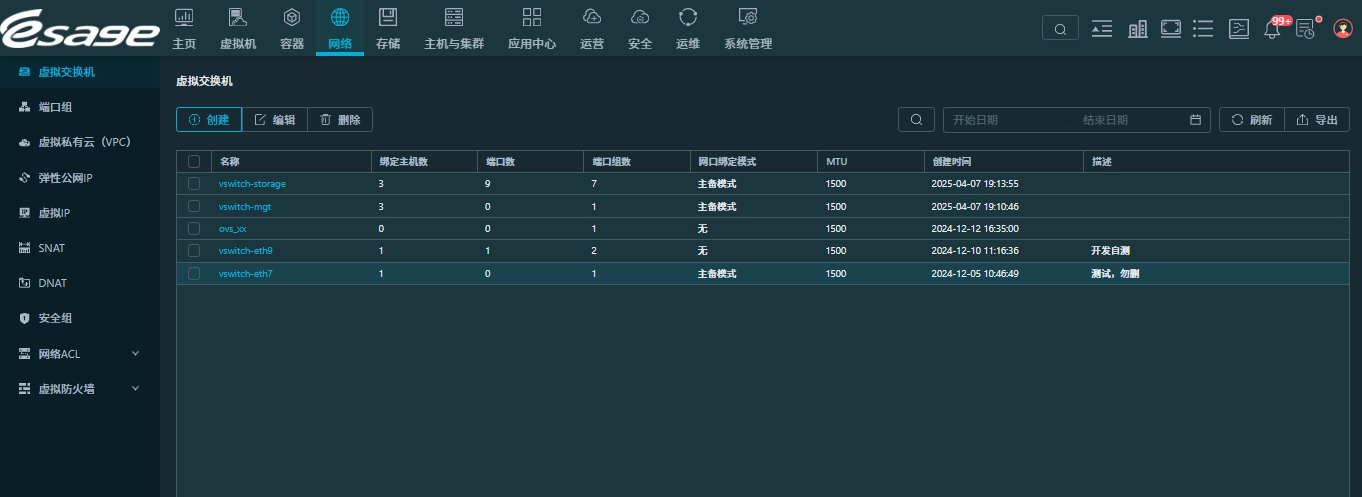Click the collapse-menu indent icon in header
This screenshot has height=497, width=1362.
(1101, 28)
